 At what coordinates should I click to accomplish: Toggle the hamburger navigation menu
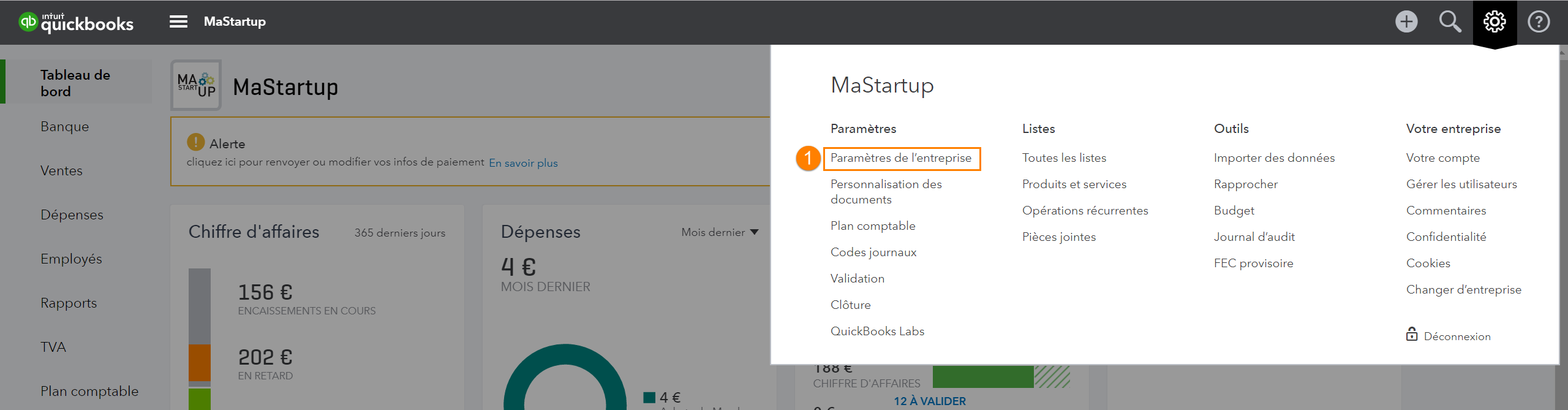(x=178, y=22)
